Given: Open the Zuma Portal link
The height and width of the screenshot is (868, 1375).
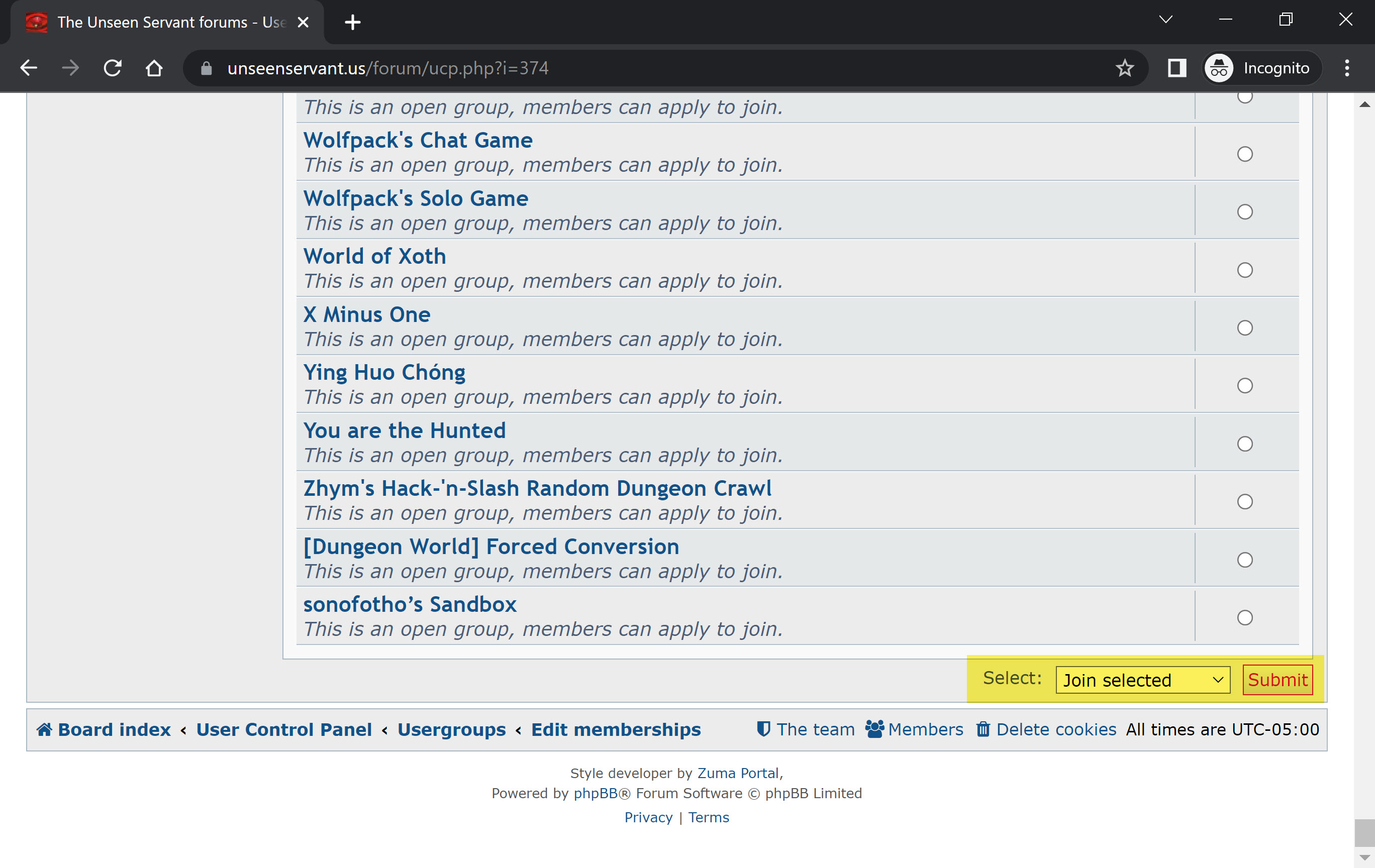Looking at the screenshot, I should click(738, 773).
